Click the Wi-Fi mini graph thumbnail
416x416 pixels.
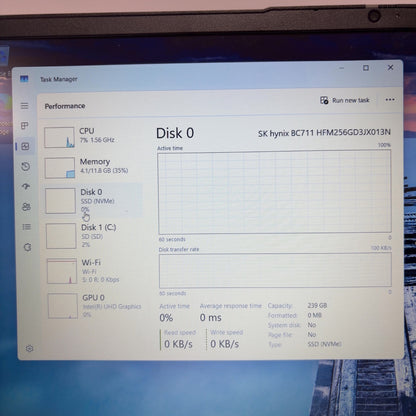coord(62,271)
